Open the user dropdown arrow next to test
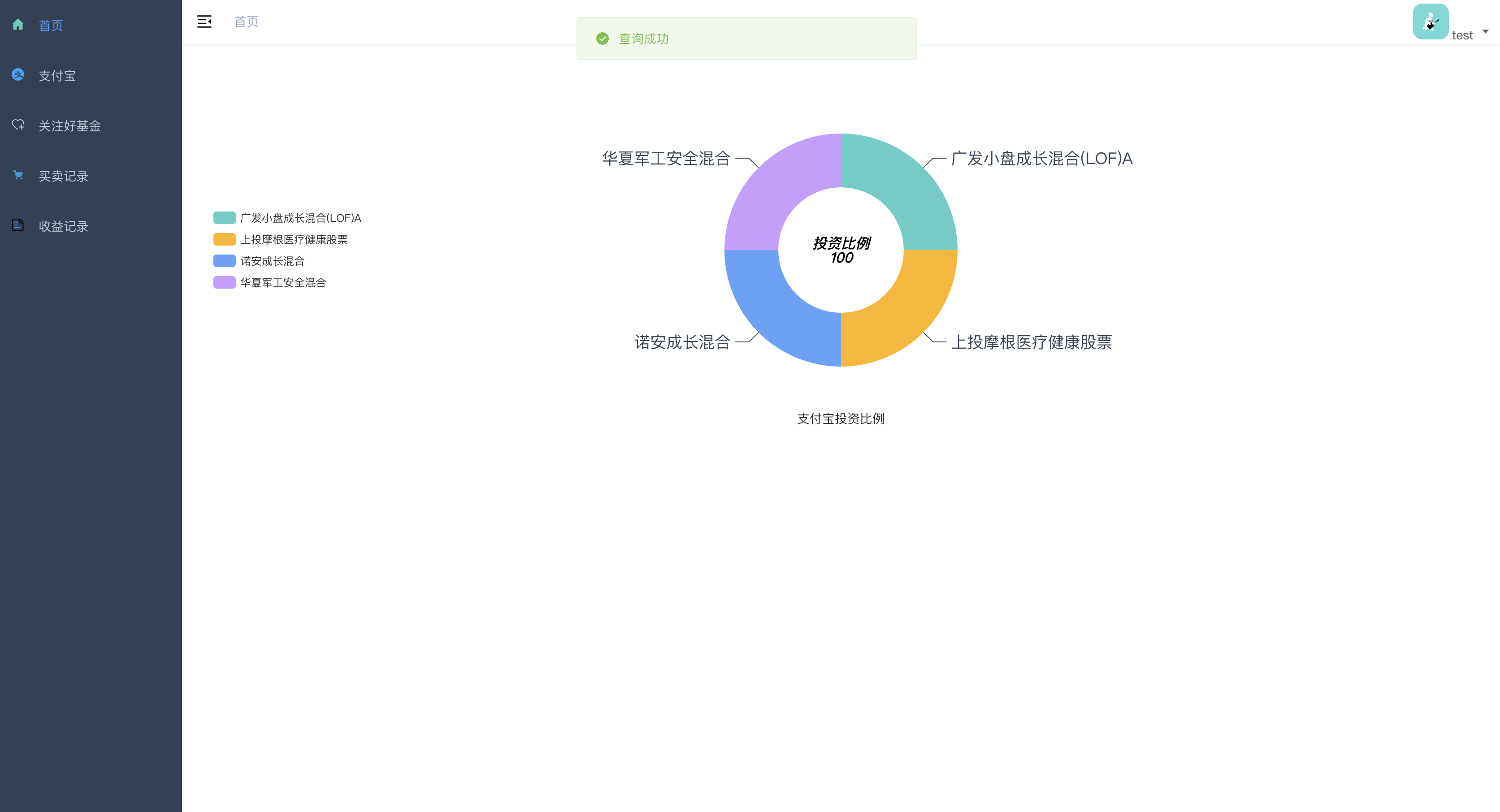1500x812 pixels. click(x=1486, y=31)
